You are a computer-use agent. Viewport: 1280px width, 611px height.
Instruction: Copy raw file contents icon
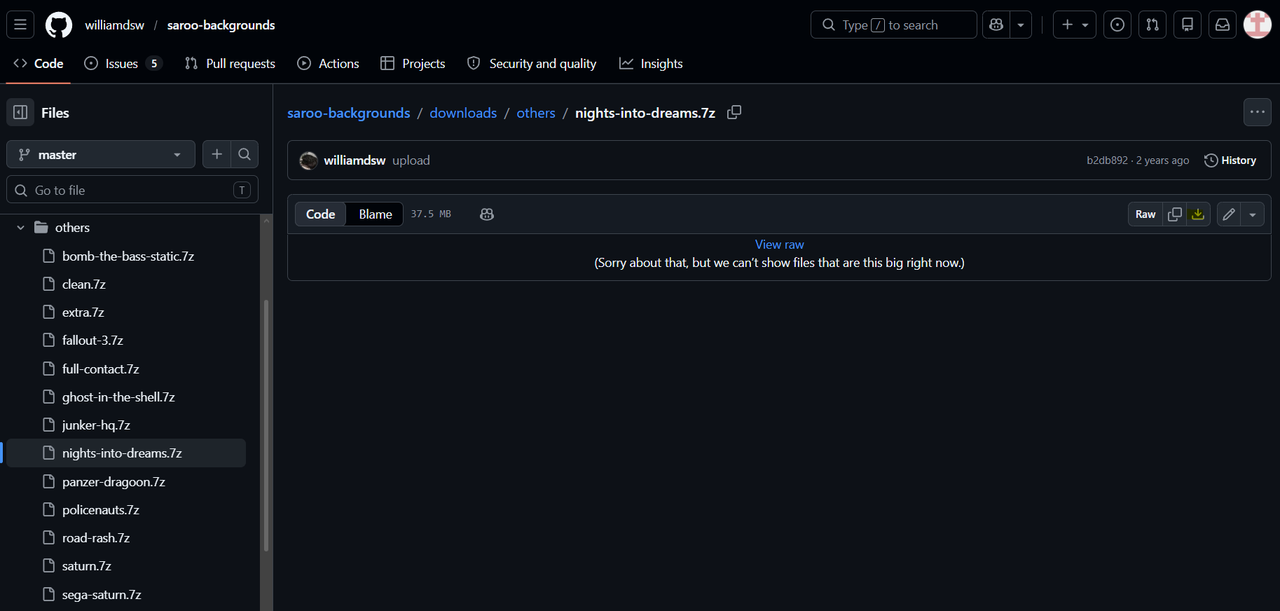(x=1175, y=214)
